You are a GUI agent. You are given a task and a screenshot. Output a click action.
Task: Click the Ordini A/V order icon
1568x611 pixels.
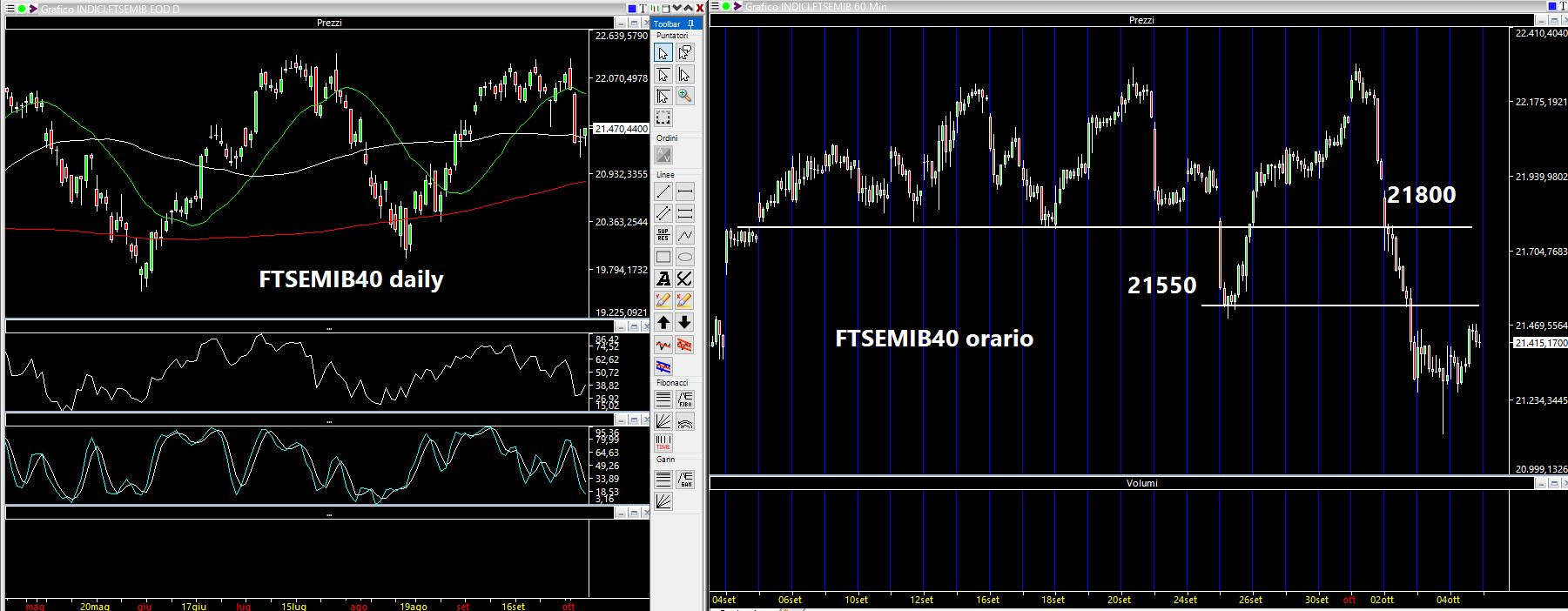pyautogui.click(x=663, y=156)
